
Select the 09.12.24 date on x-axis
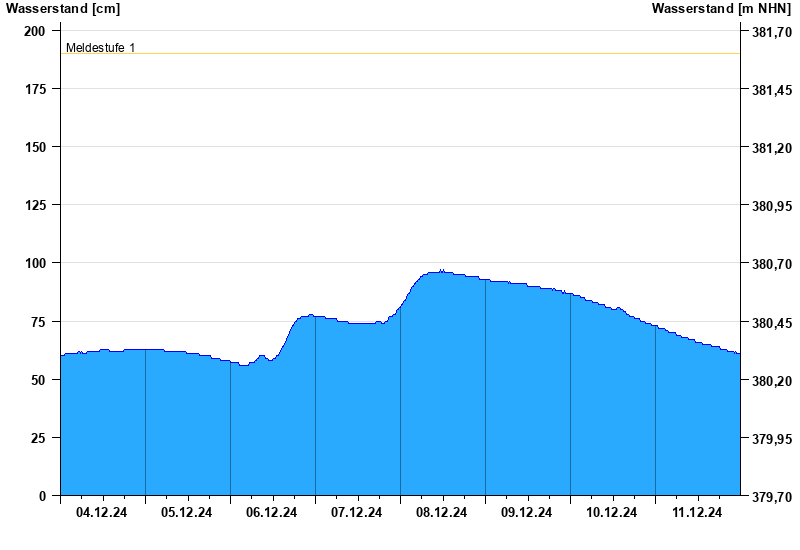point(527,513)
